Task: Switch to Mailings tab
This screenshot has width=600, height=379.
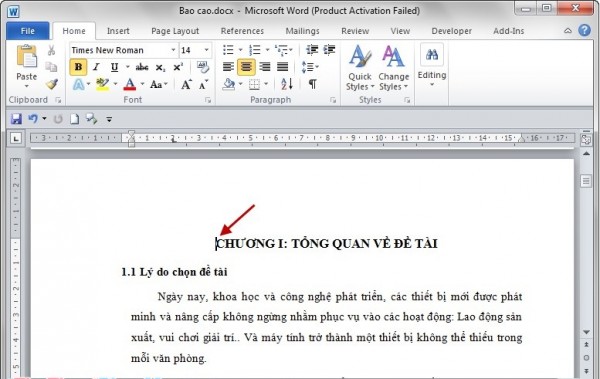Action: 302,31
